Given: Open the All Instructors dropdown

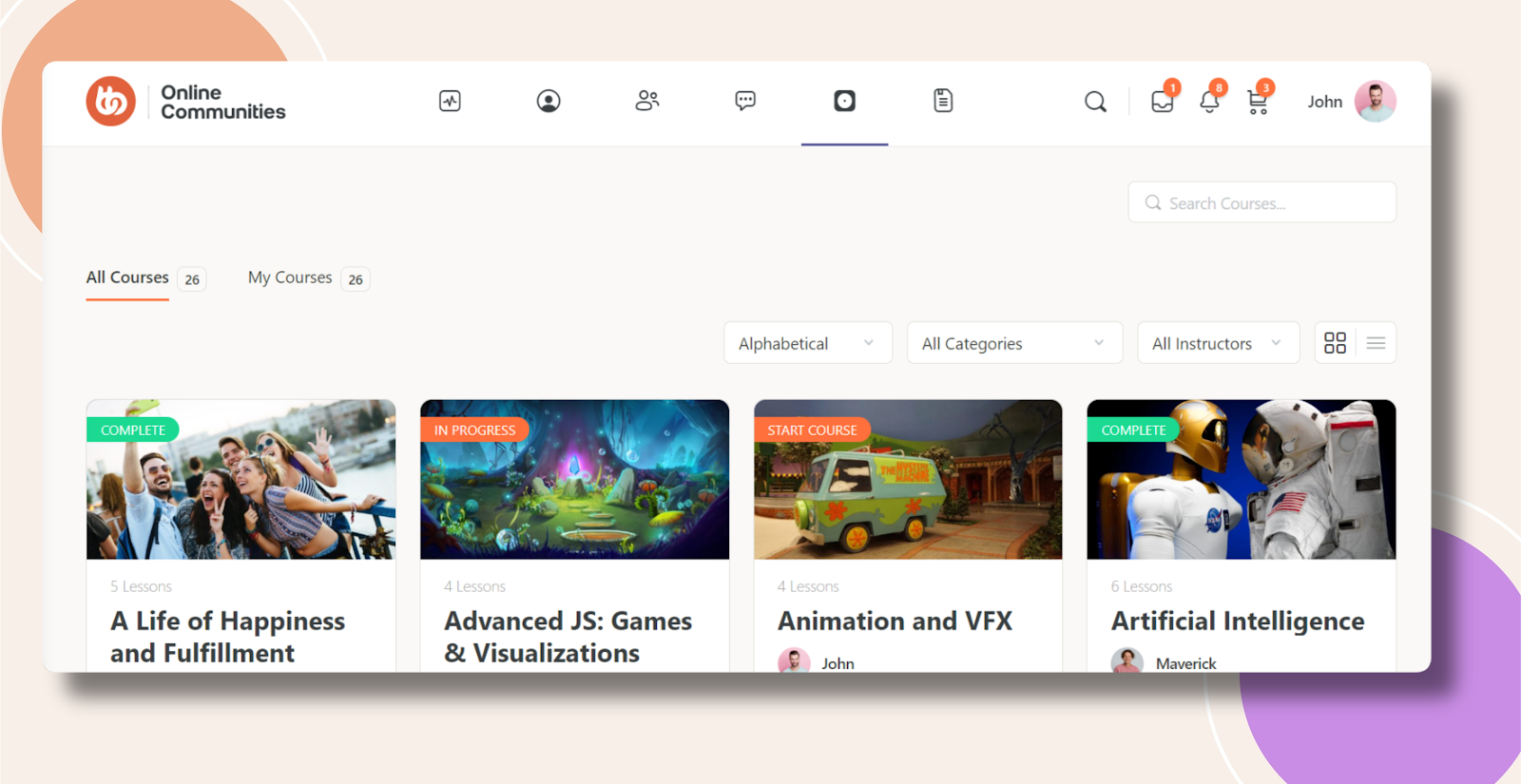Looking at the screenshot, I should point(1219,343).
